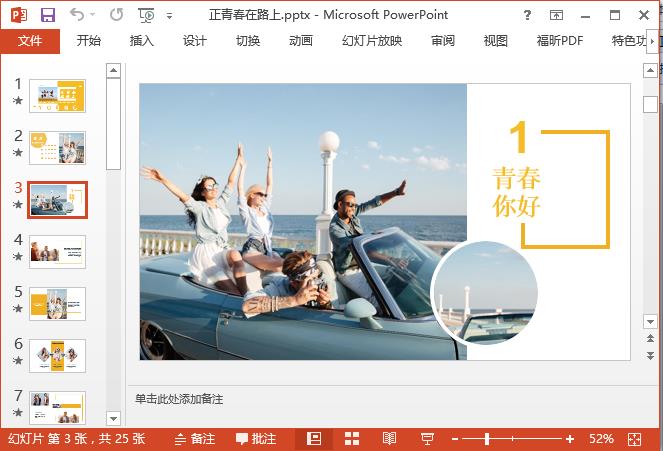The height and width of the screenshot is (451, 663).
Task: Open Customize Quick Access Toolbar dropdown
Action: [169, 16]
